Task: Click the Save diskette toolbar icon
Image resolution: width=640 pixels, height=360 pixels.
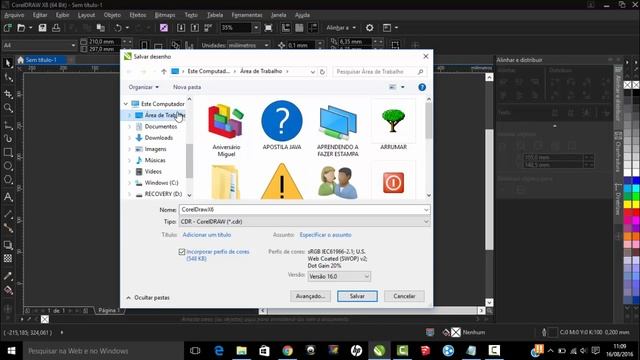Action: click(x=42, y=28)
